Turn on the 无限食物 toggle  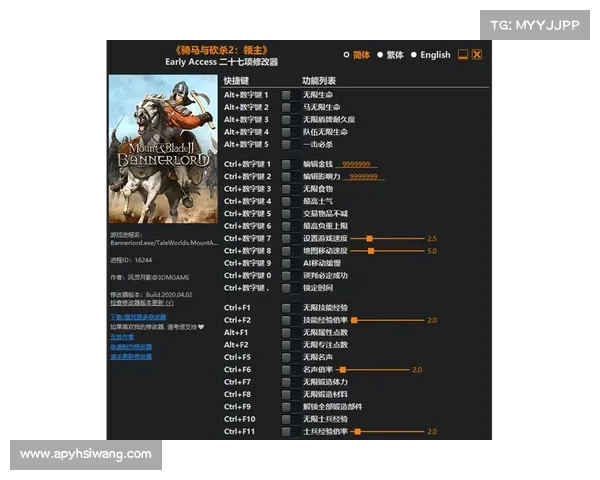(286, 188)
